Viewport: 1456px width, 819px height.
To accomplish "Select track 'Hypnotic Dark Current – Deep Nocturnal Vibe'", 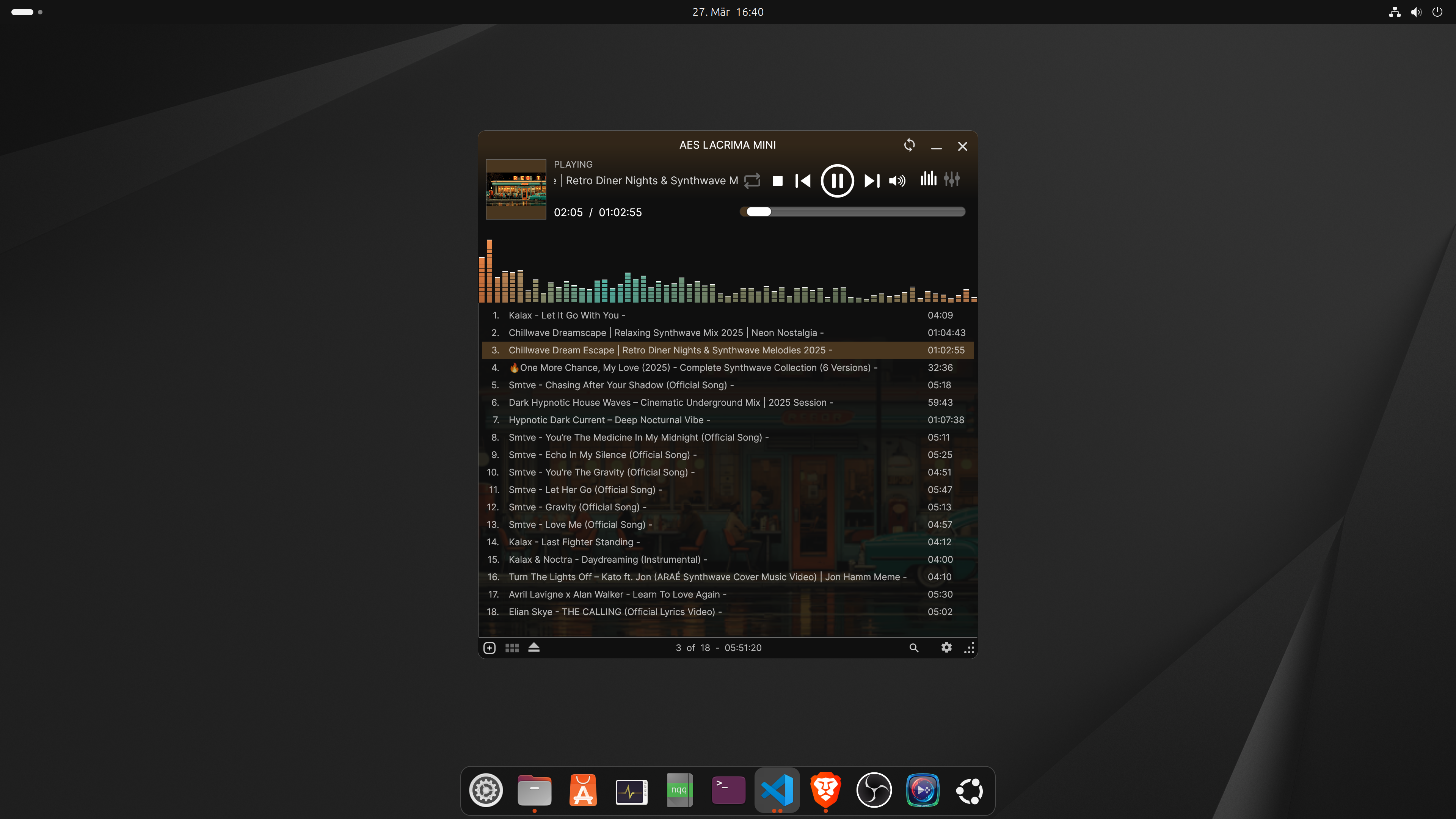I will click(x=728, y=420).
